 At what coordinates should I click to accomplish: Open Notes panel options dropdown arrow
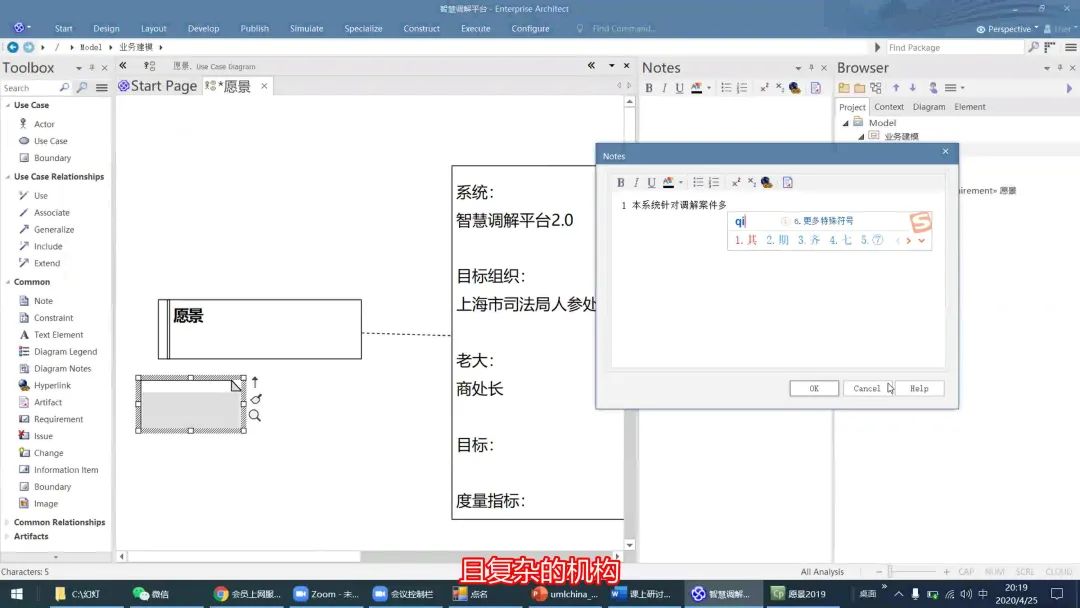[798, 68]
